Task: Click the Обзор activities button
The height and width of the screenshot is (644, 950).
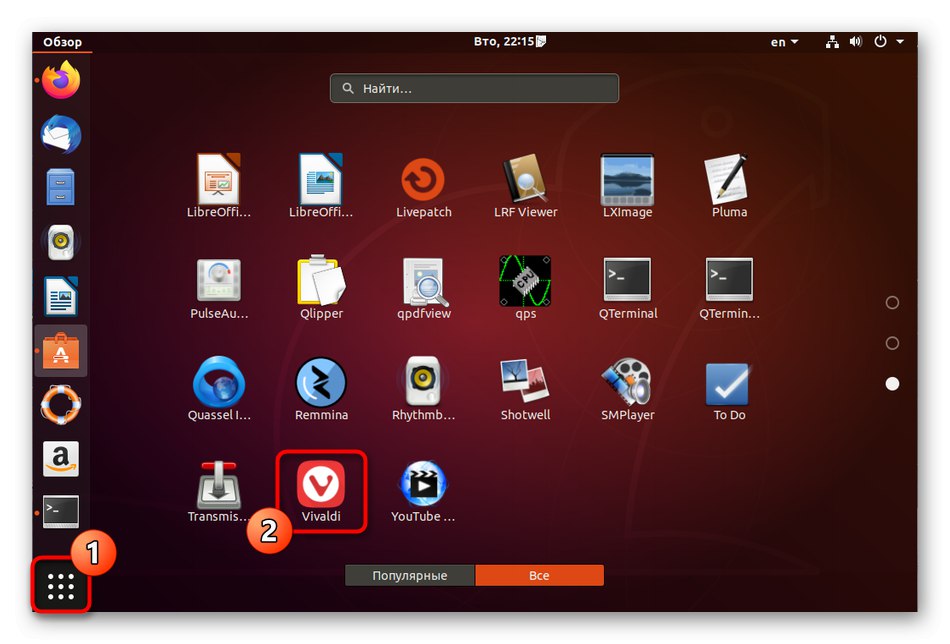Action: coord(62,42)
